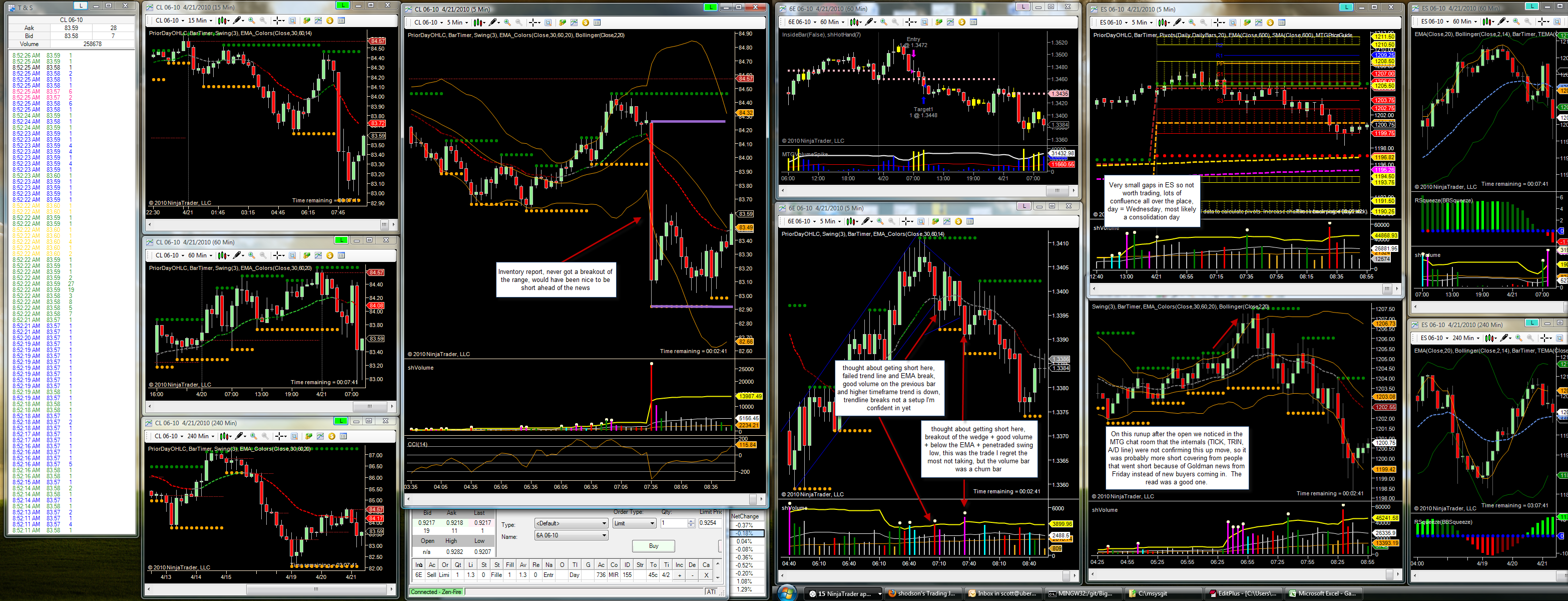Image resolution: width=1568 pixels, height=601 pixels.
Task: Select crosshair cursor in 6E 5 Min chart
Action: pos(907,222)
